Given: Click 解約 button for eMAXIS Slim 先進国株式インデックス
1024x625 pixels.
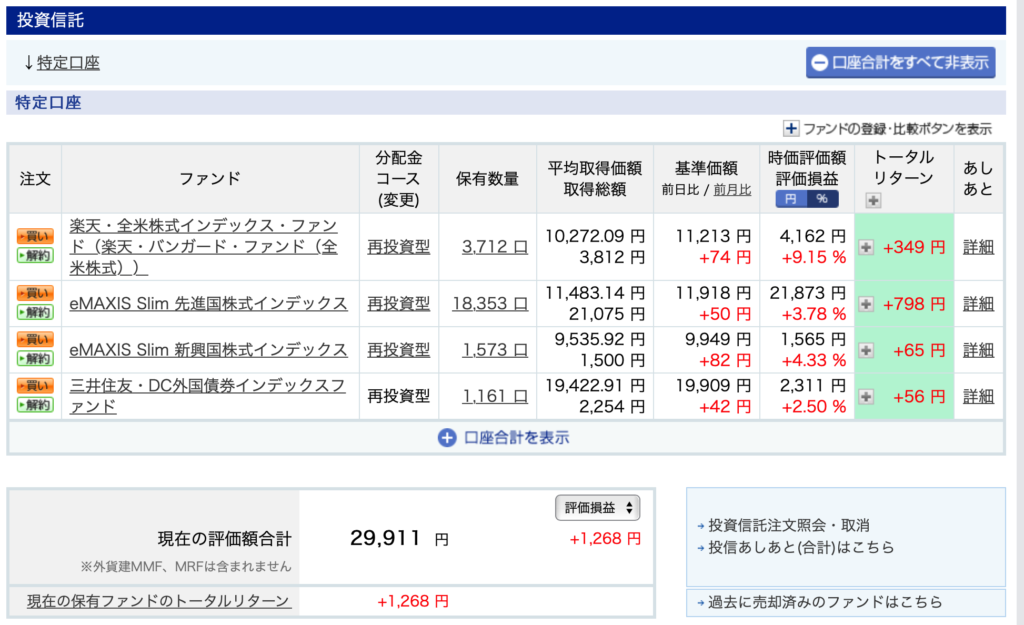Looking at the screenshot, I should tap(35, 312).
